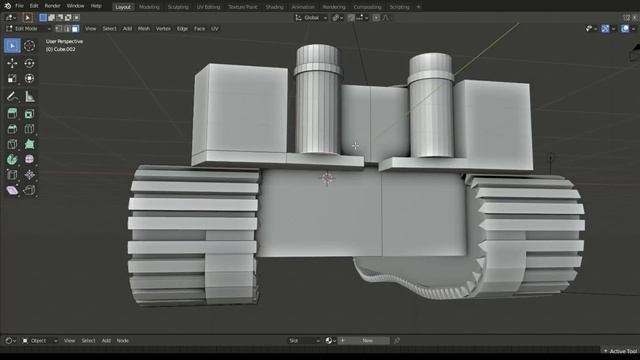Open the editor type dropdown in viewport header
Screen dimensions: 640x360
coord(11,18)
